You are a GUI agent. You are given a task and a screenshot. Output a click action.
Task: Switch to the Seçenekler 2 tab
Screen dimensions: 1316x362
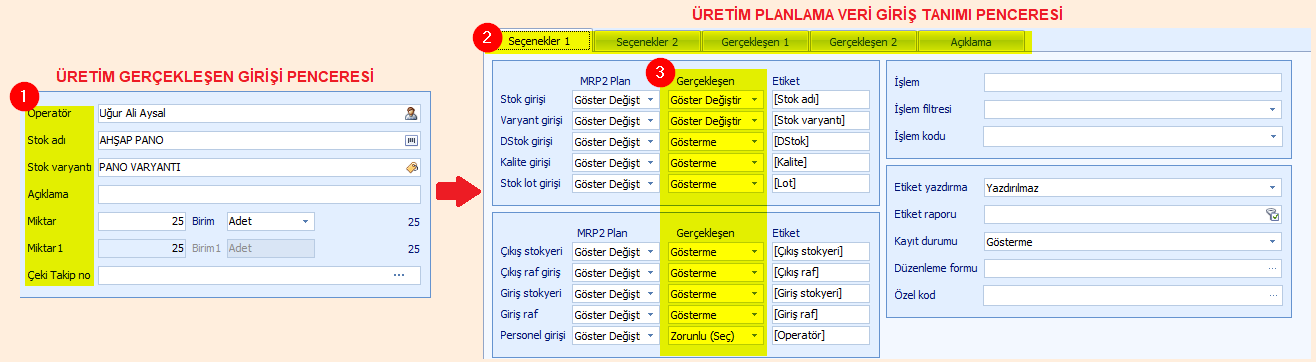coord(647,42)
